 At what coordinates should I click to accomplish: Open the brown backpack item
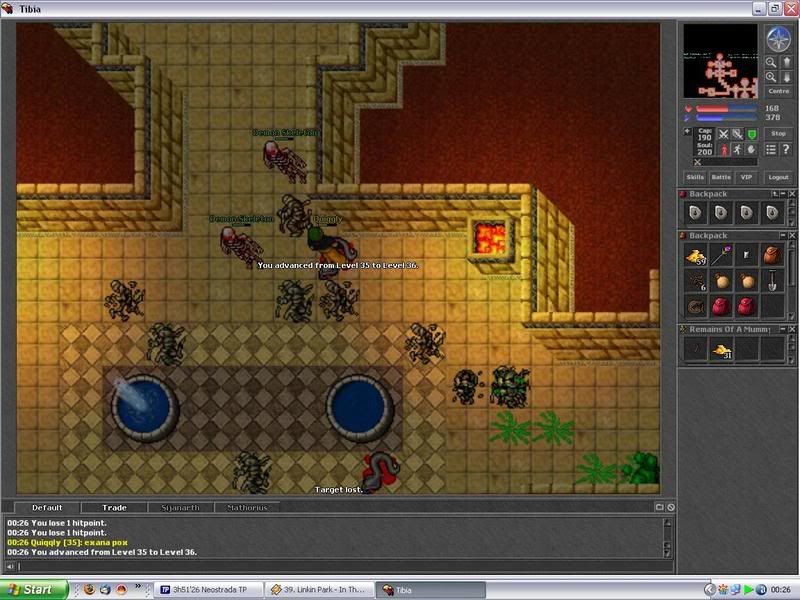772,255
